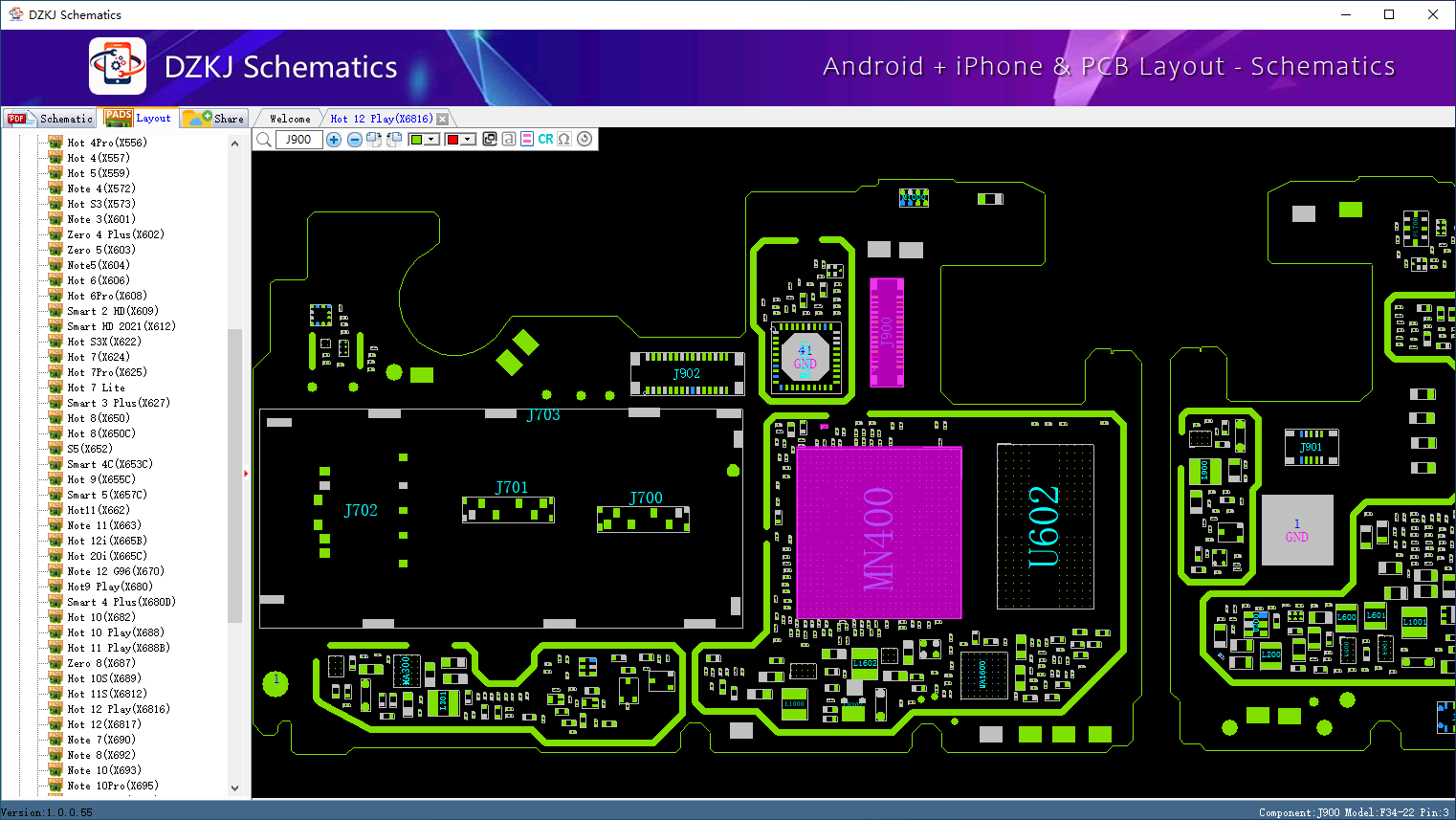Select Hot 5(X559) in the model list

pos(99,173)
